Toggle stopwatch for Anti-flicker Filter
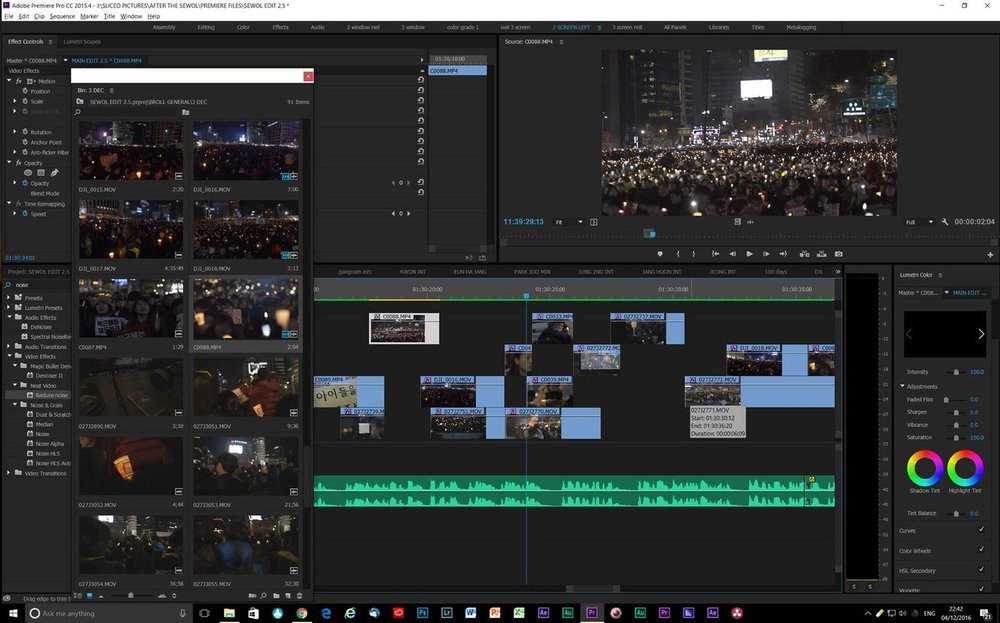 (25, 152)
